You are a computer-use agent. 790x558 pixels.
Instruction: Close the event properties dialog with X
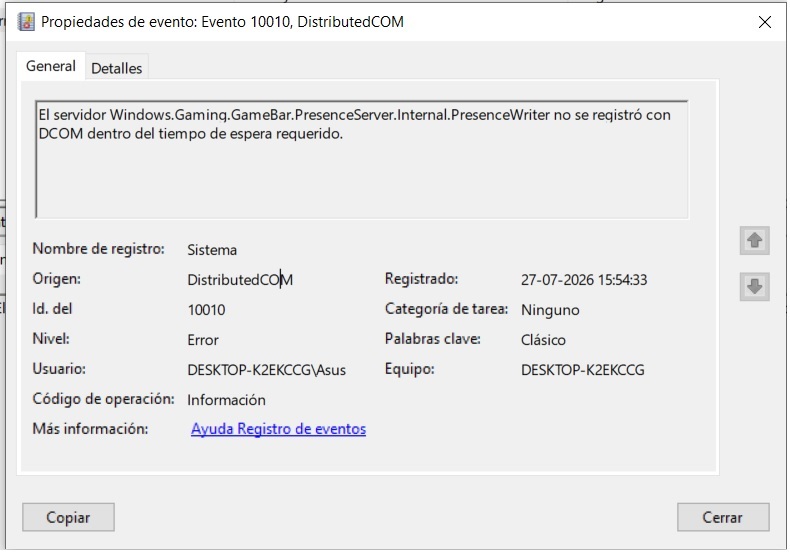click(x=764, y=22)
